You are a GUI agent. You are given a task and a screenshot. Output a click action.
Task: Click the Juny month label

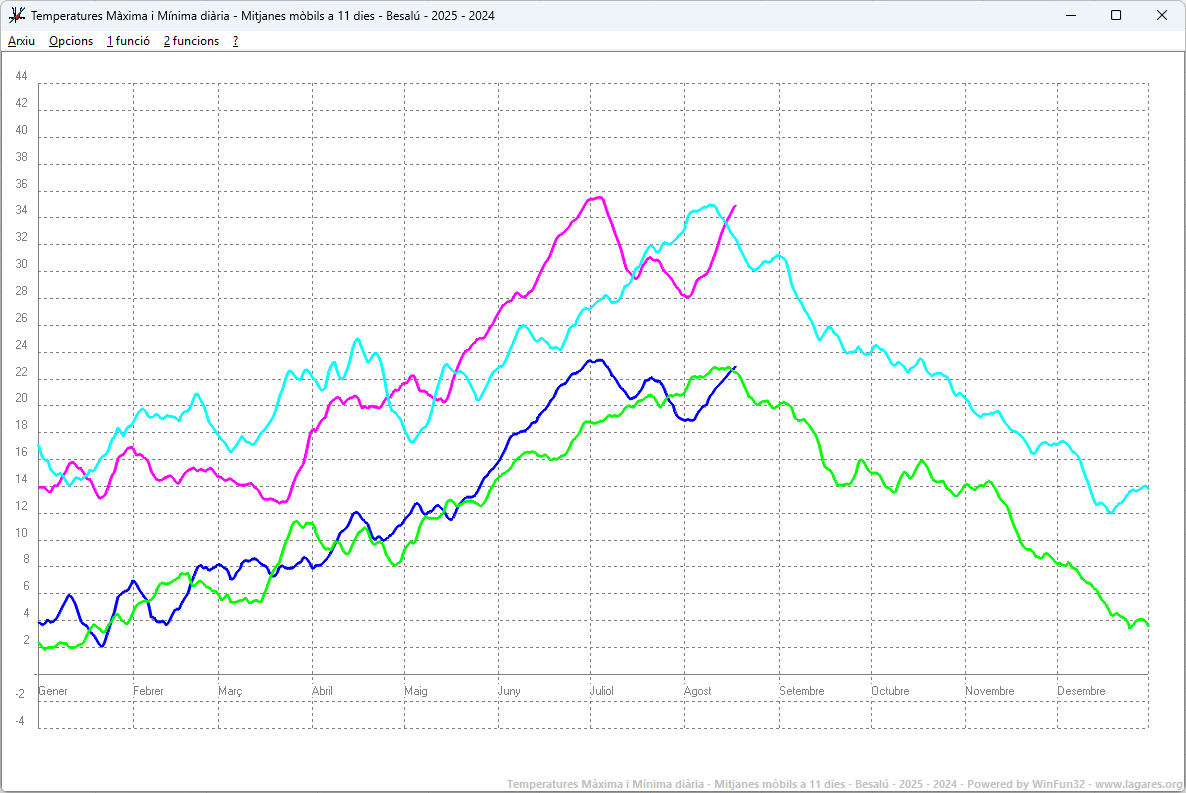click(509, 691)
